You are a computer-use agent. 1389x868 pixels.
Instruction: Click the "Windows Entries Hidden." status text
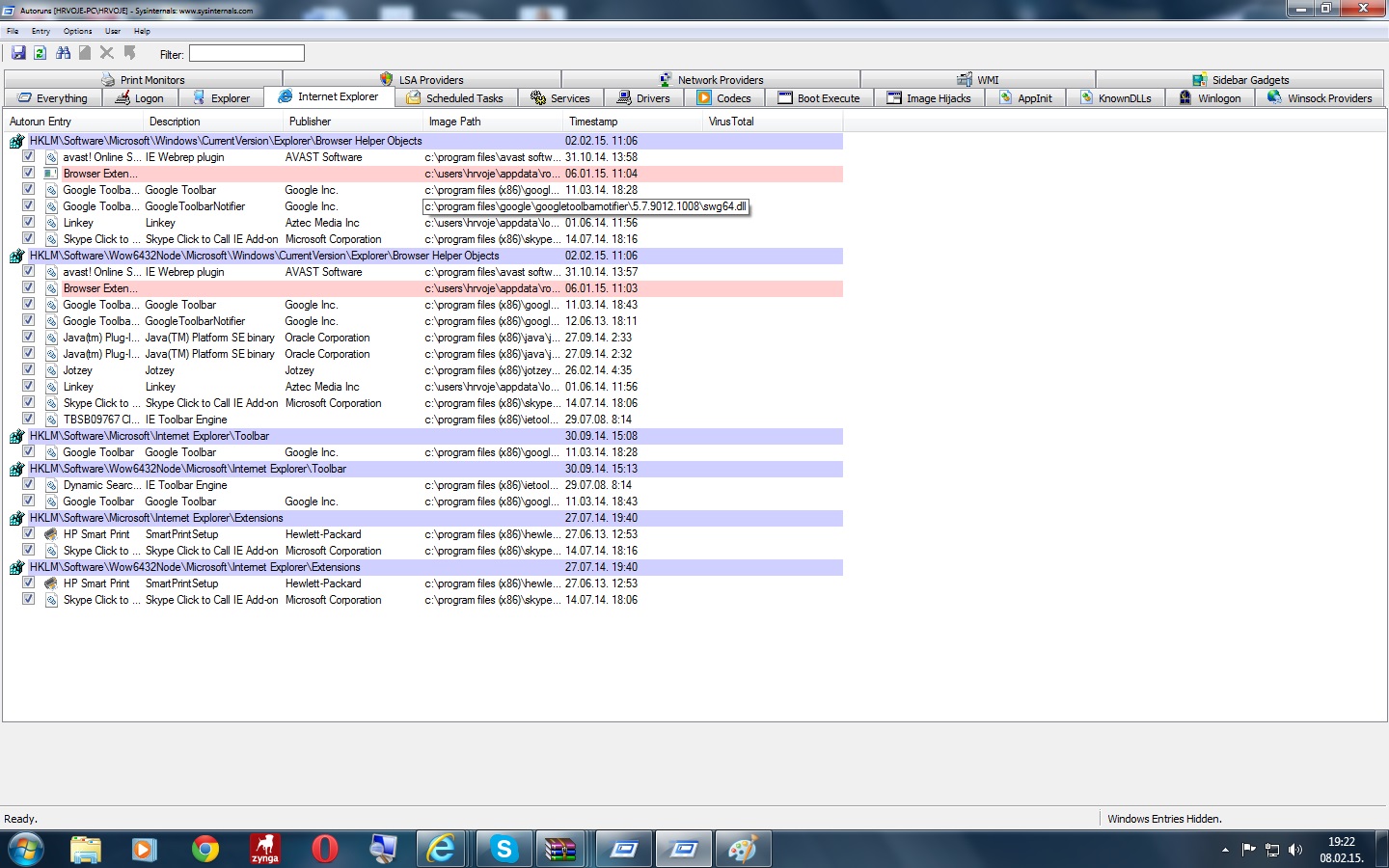[x=1164, y=819]
